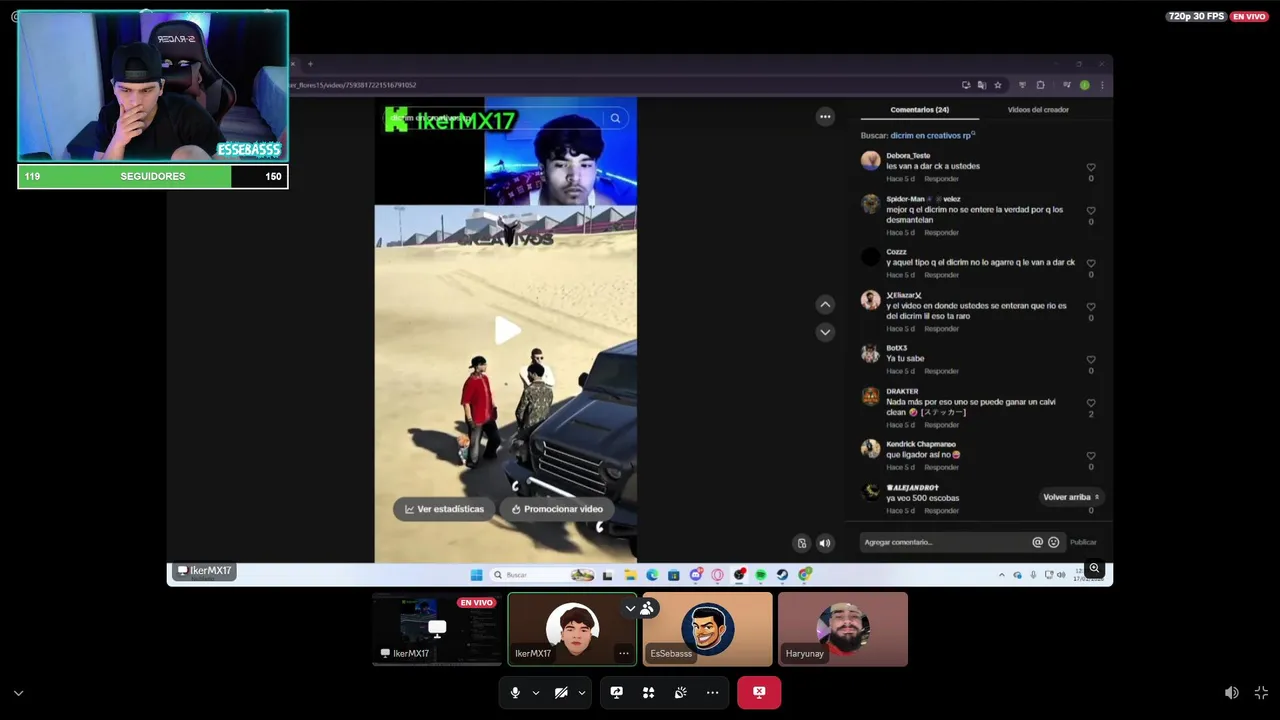Open the soundboard panel
1280x720 pixels.
680,692
